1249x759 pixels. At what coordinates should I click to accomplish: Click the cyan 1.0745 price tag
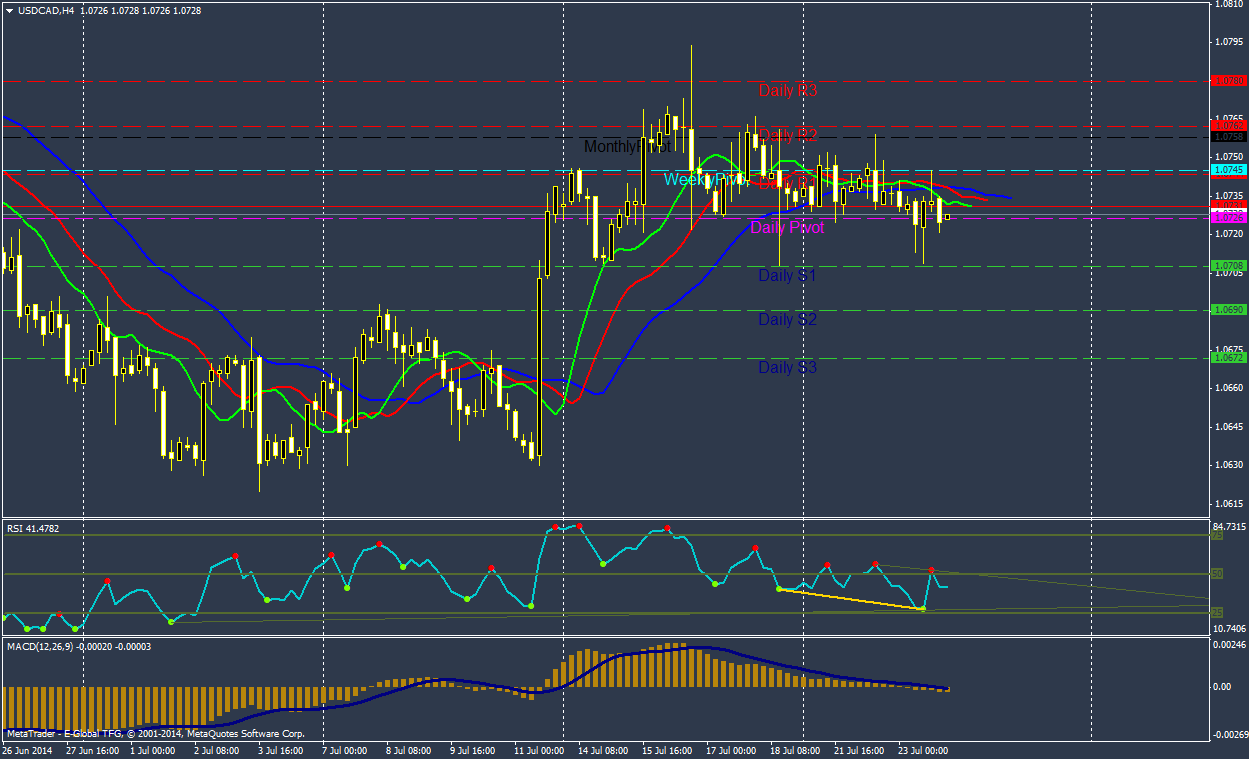(1227, 170)
